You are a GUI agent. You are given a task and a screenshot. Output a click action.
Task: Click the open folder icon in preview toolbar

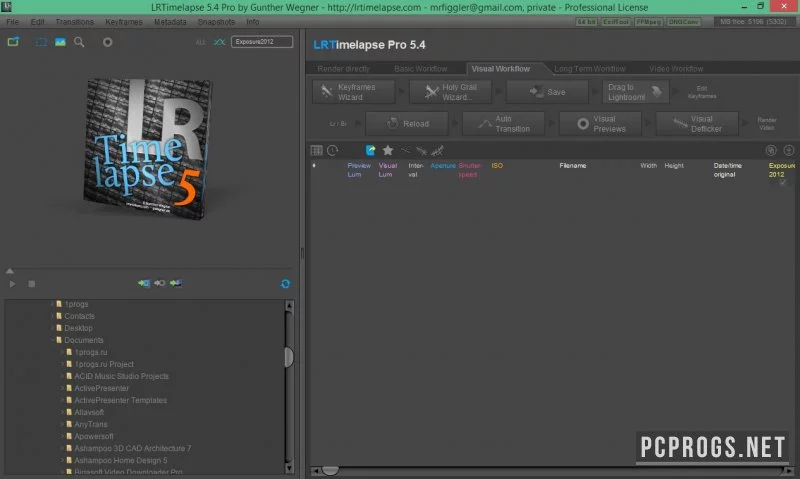click(x=13, y=42)
